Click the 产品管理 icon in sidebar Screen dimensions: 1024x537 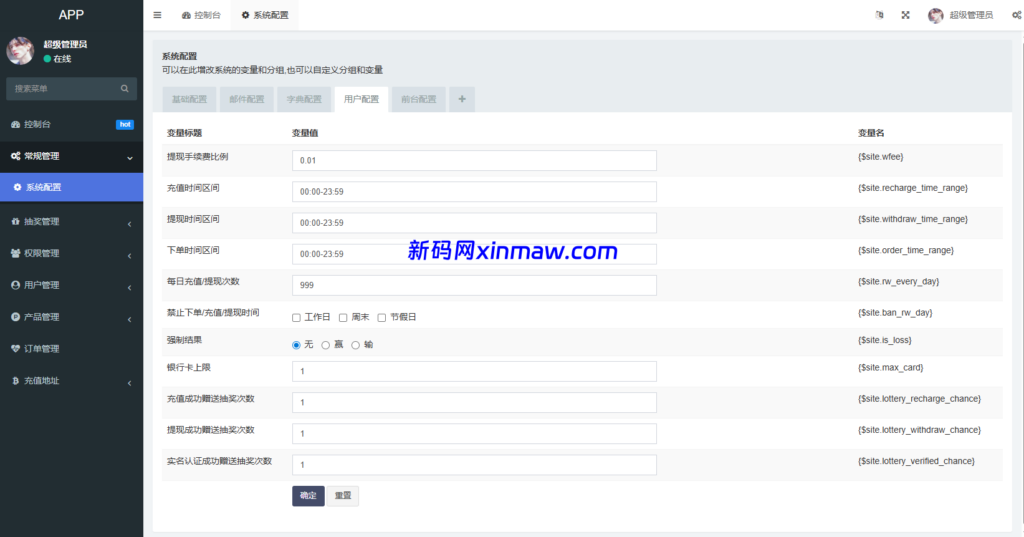click(16, 317)
